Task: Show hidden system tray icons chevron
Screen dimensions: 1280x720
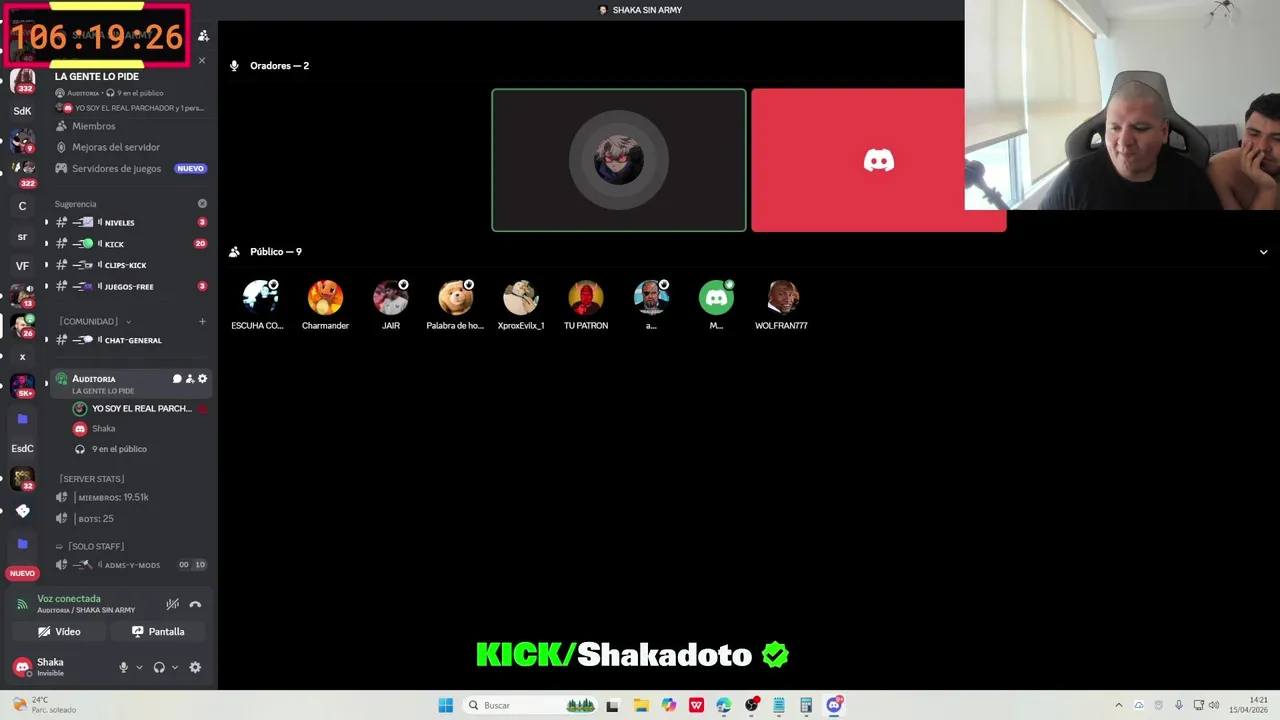Action: coord(1119,705)
